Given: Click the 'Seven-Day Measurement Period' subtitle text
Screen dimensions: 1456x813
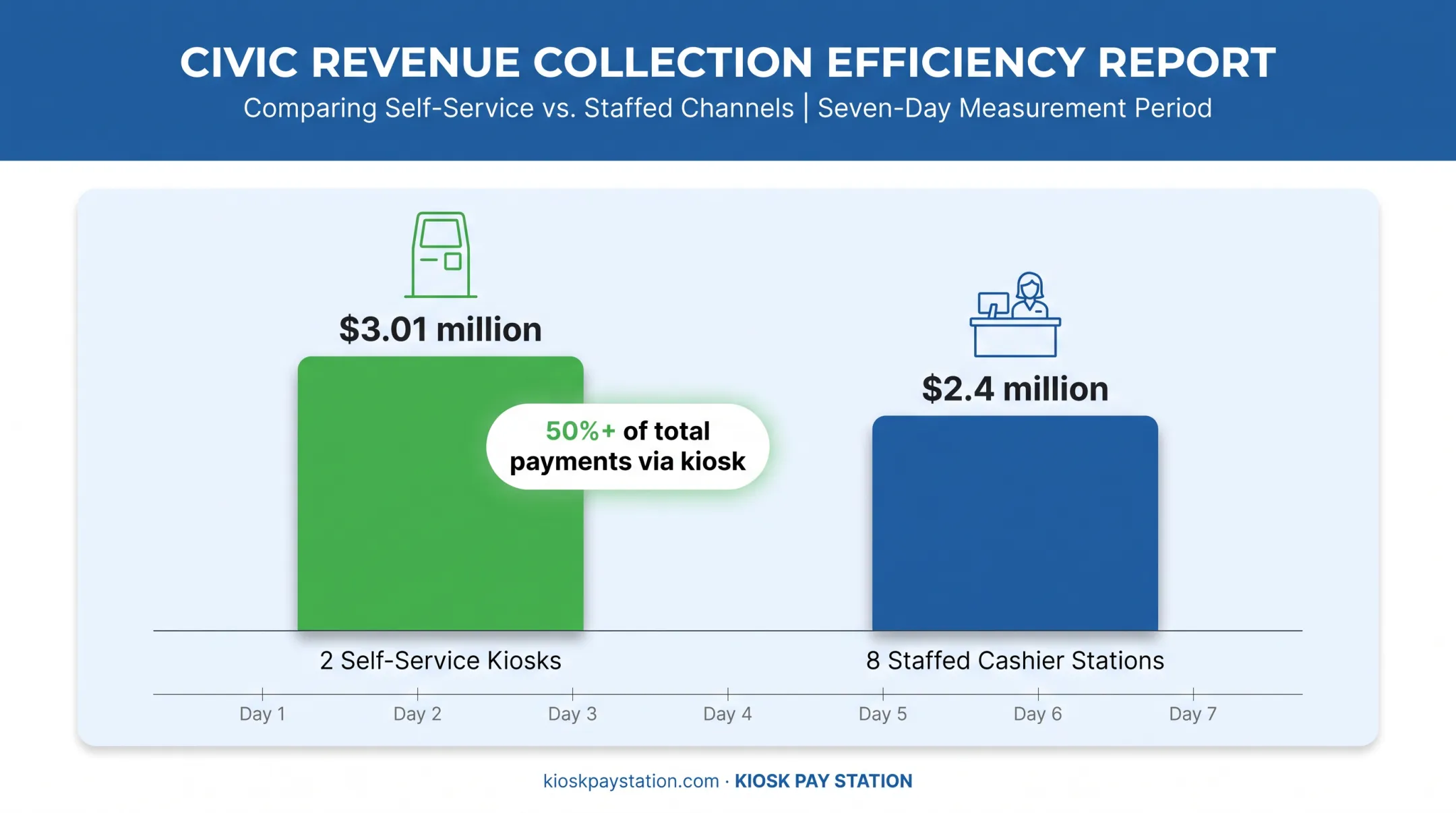Looking at the screenshot, I should coord(1014,108).
